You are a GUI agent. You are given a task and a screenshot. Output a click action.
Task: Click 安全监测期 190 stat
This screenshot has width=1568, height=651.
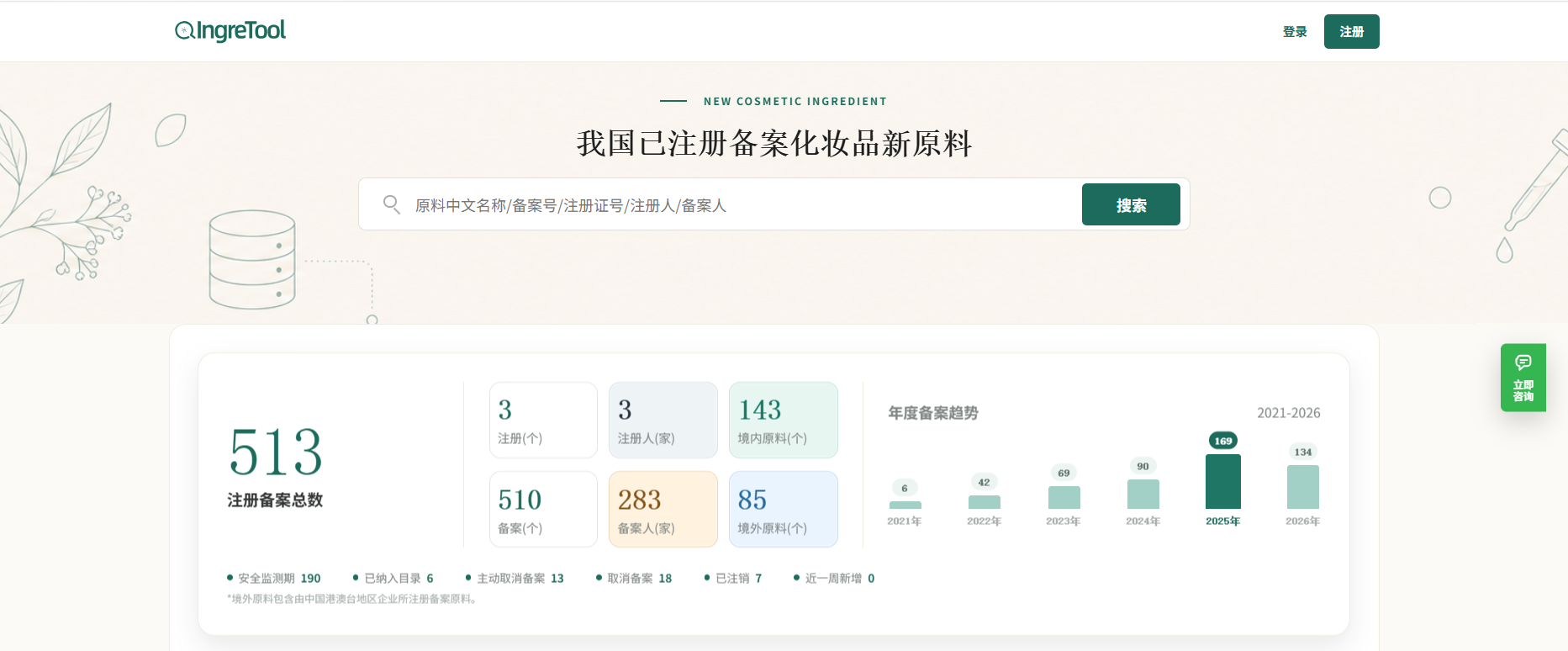pyautogui.click(x=274, y=579)
